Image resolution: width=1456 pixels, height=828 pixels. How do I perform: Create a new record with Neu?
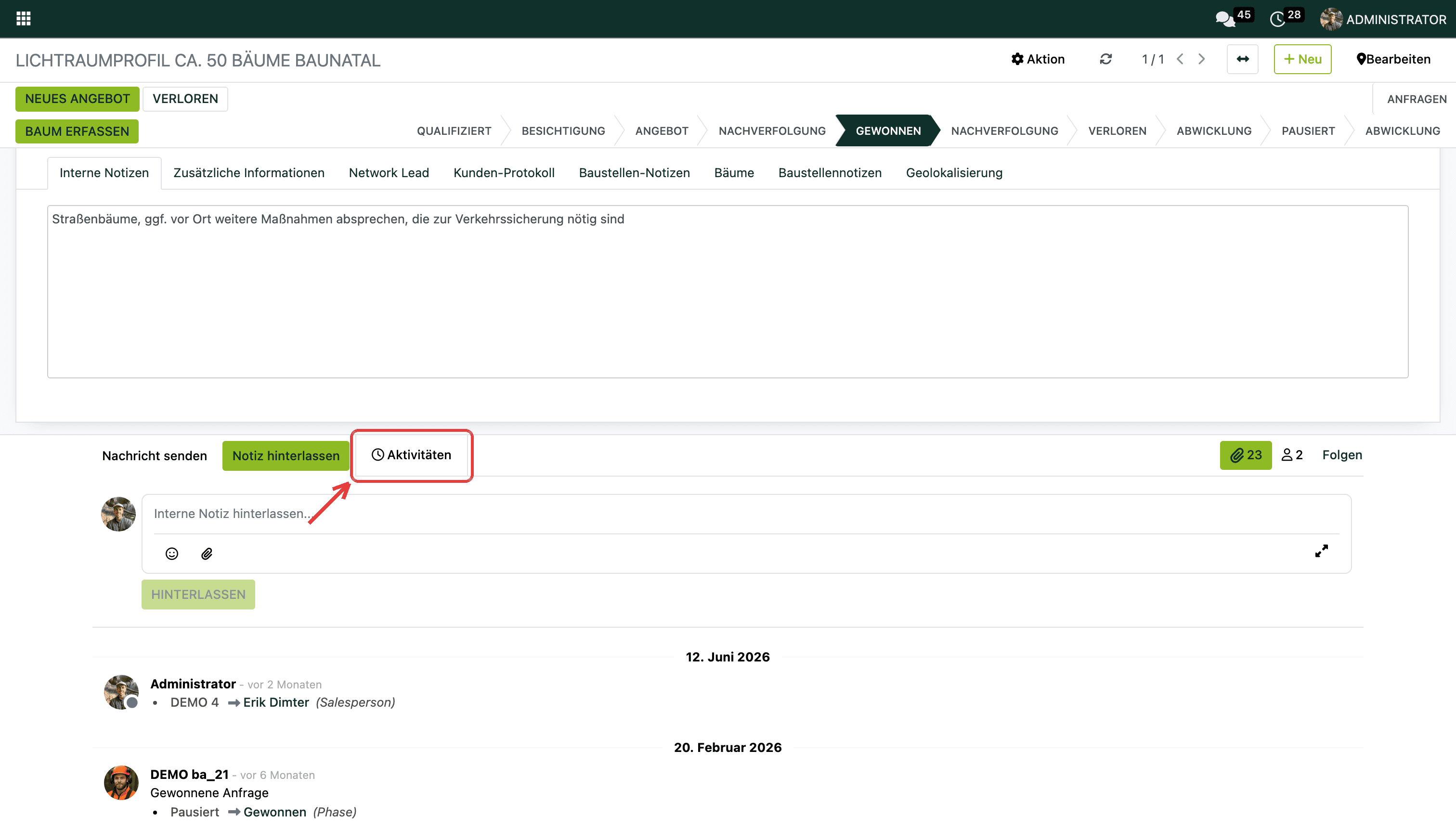[x=1302, y=59]
